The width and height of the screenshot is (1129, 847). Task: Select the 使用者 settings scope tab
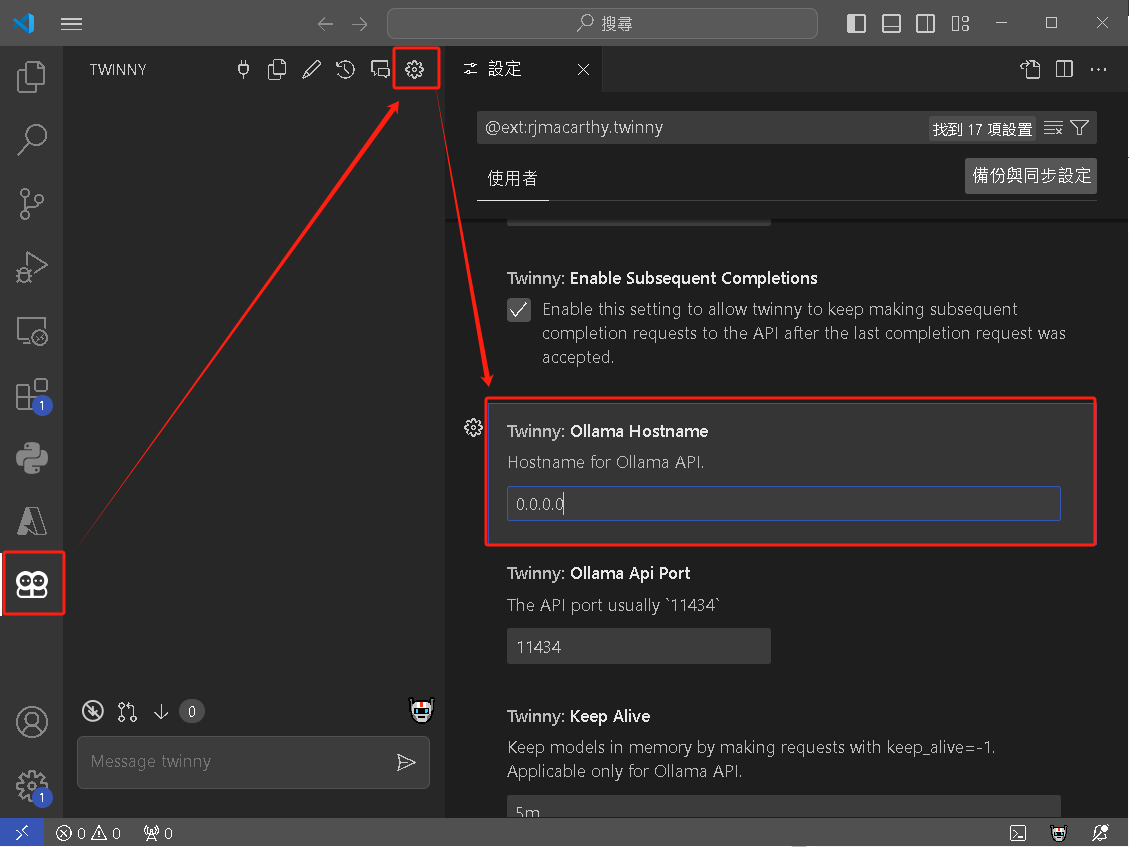click(513, 179)
